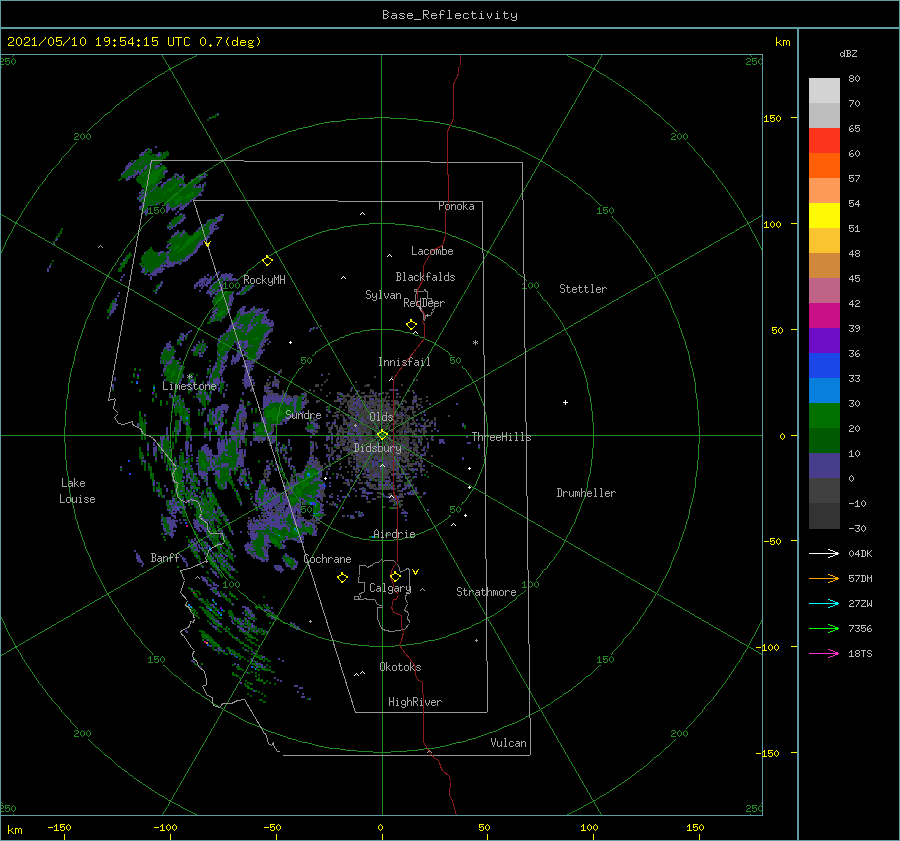Click the RedDeer city label
Image resolution: width=900 pixels, height=841 pixels.
pyautogui.click(x=424, y=303)
